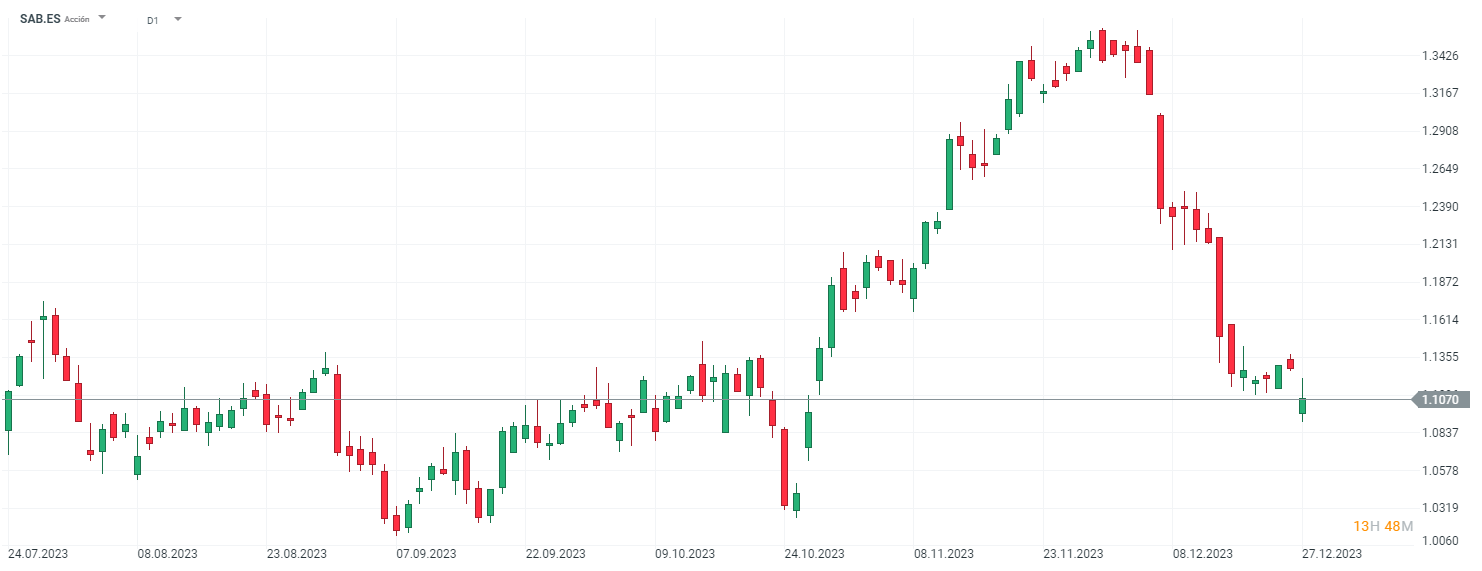Screen dimensions: 1482x571
Task: Select the 1.1614 price scale value
Action: tap(1439, 320)
